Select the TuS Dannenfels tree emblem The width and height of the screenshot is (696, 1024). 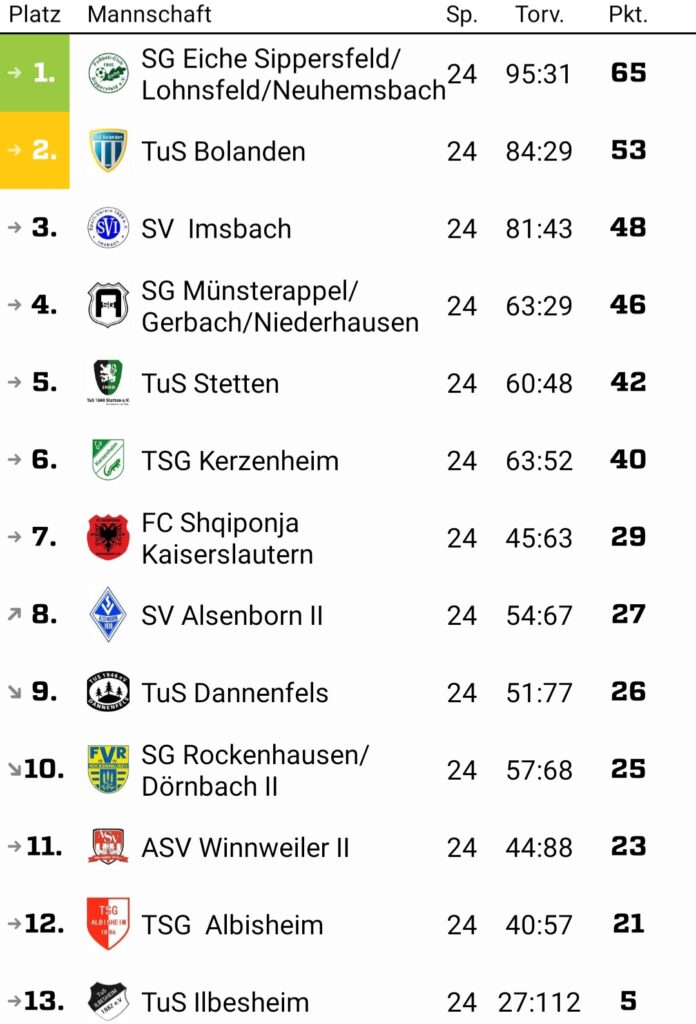(x=108, y=692)
